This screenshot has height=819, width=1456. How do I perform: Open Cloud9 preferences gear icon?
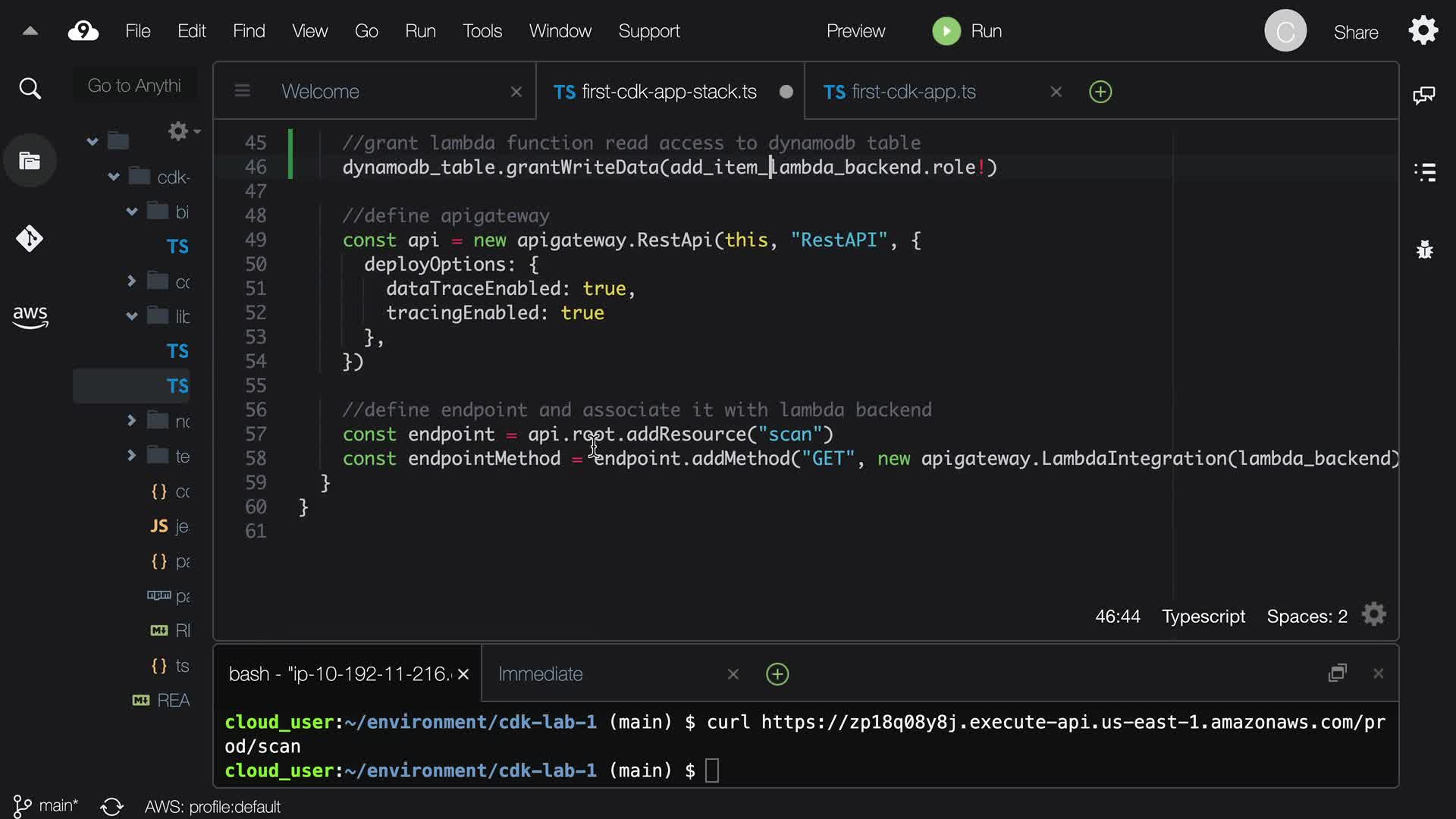click(x=1423, y=31)
